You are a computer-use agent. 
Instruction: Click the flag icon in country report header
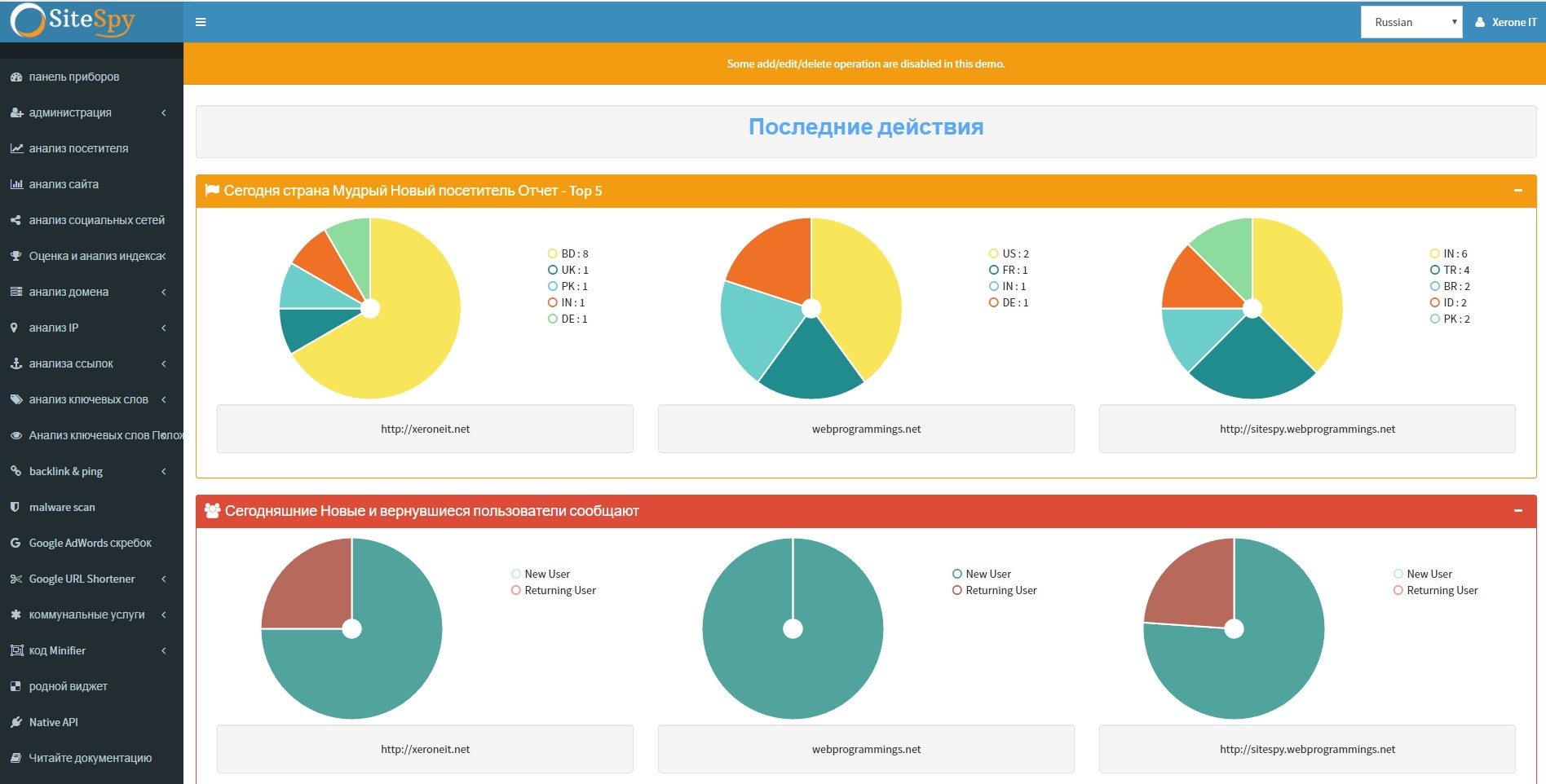coord(212,190)
